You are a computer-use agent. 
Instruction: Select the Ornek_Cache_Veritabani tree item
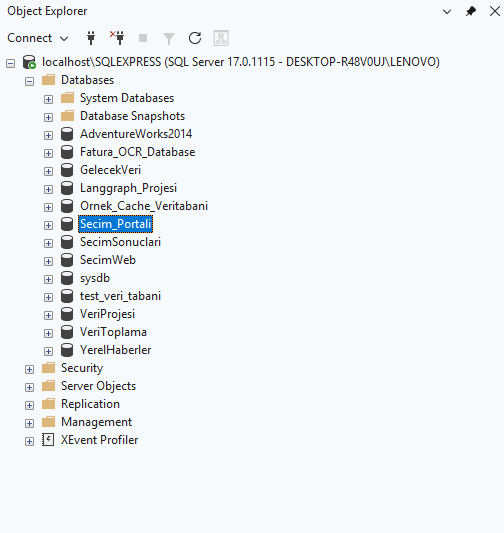pos(144,206)
